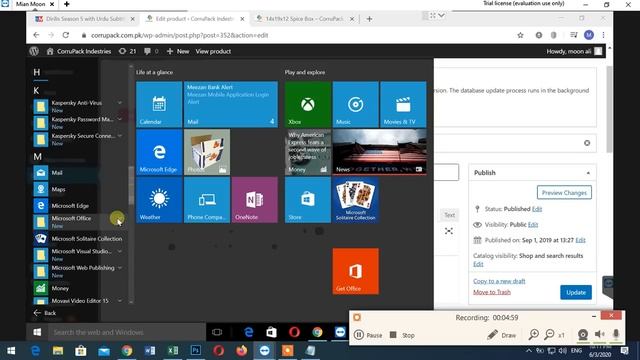The image size is (640, 360).
Task: Reload the page in Chrome
Action: (66, 35)
